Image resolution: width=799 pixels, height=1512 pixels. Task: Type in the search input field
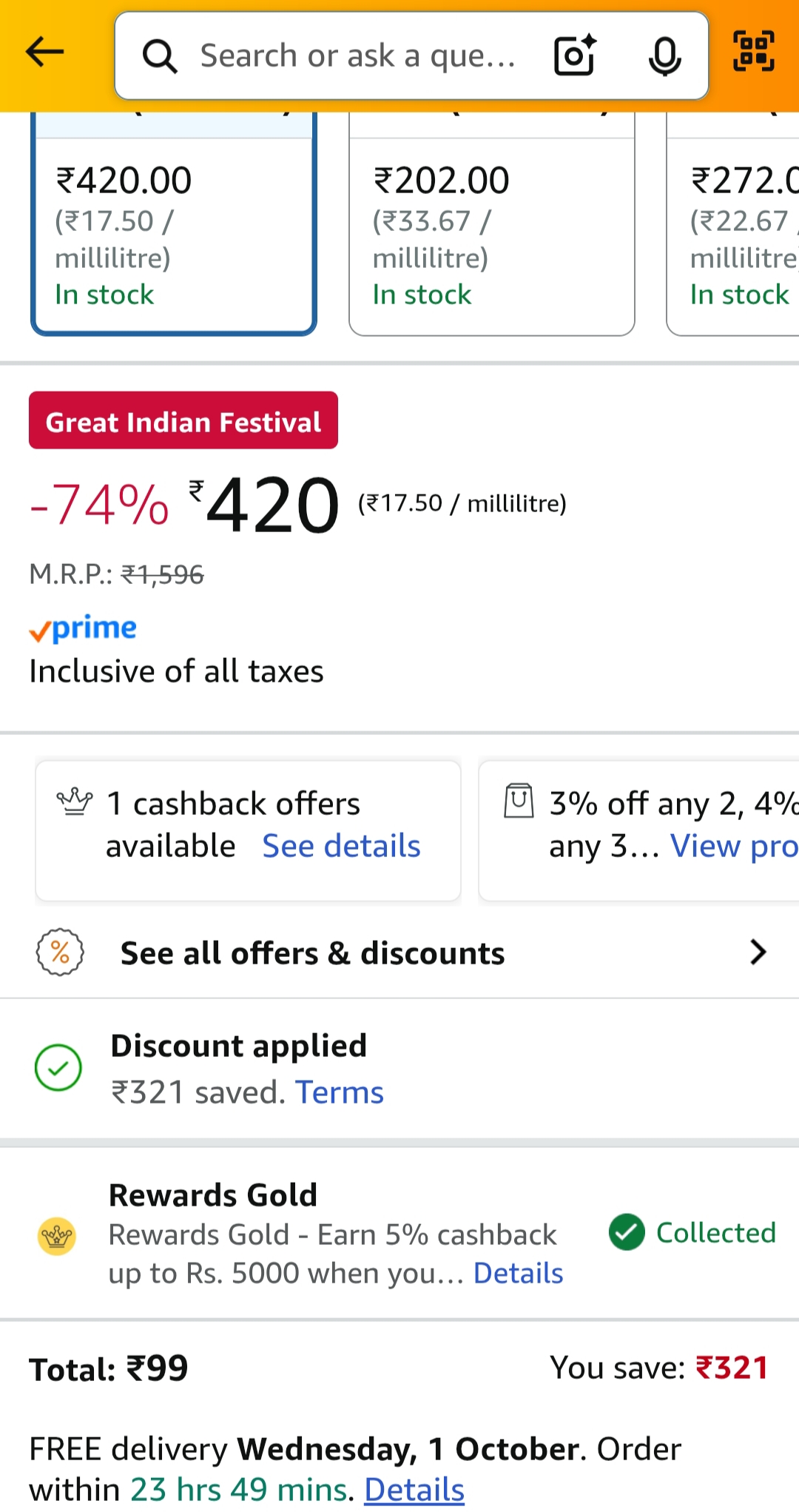358,56
